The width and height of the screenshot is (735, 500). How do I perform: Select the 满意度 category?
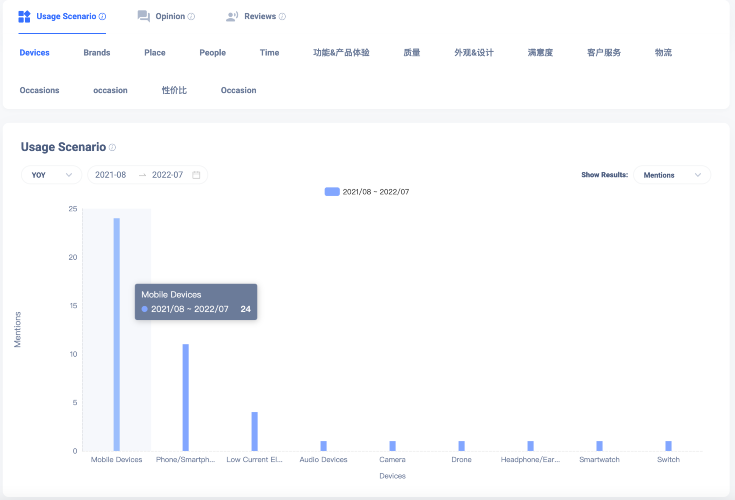(540, 52)
